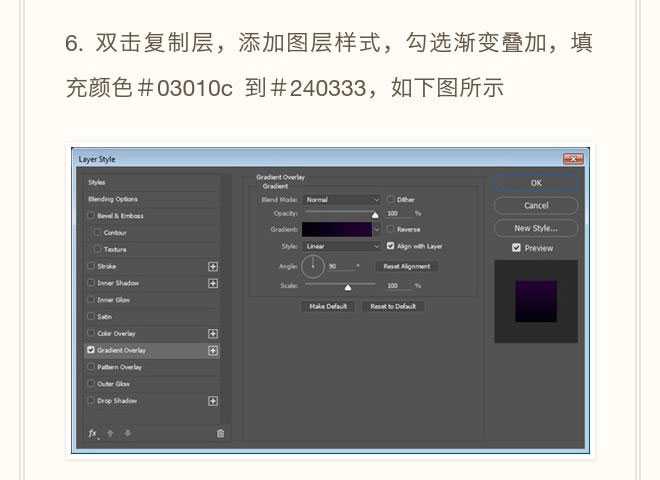Add another Stroke effect with plus icon
The image size is (660, 480).
tap(212, 267)
